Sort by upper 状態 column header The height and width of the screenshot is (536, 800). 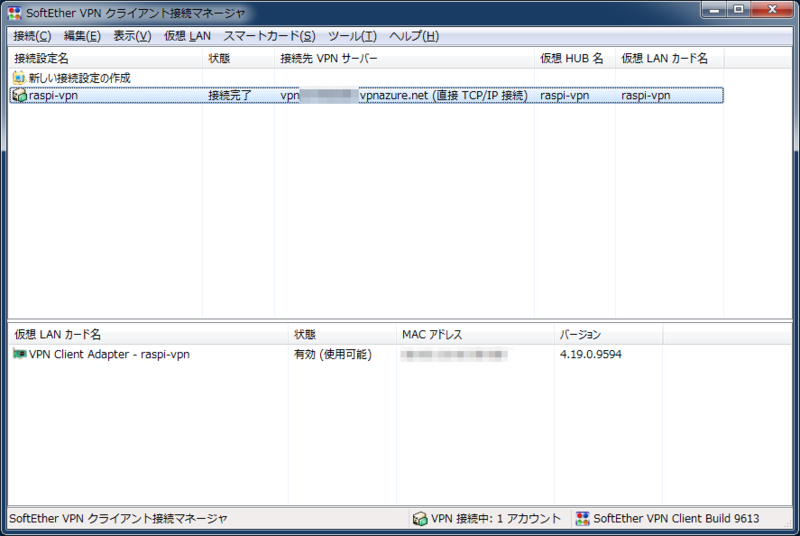[239, 58]
